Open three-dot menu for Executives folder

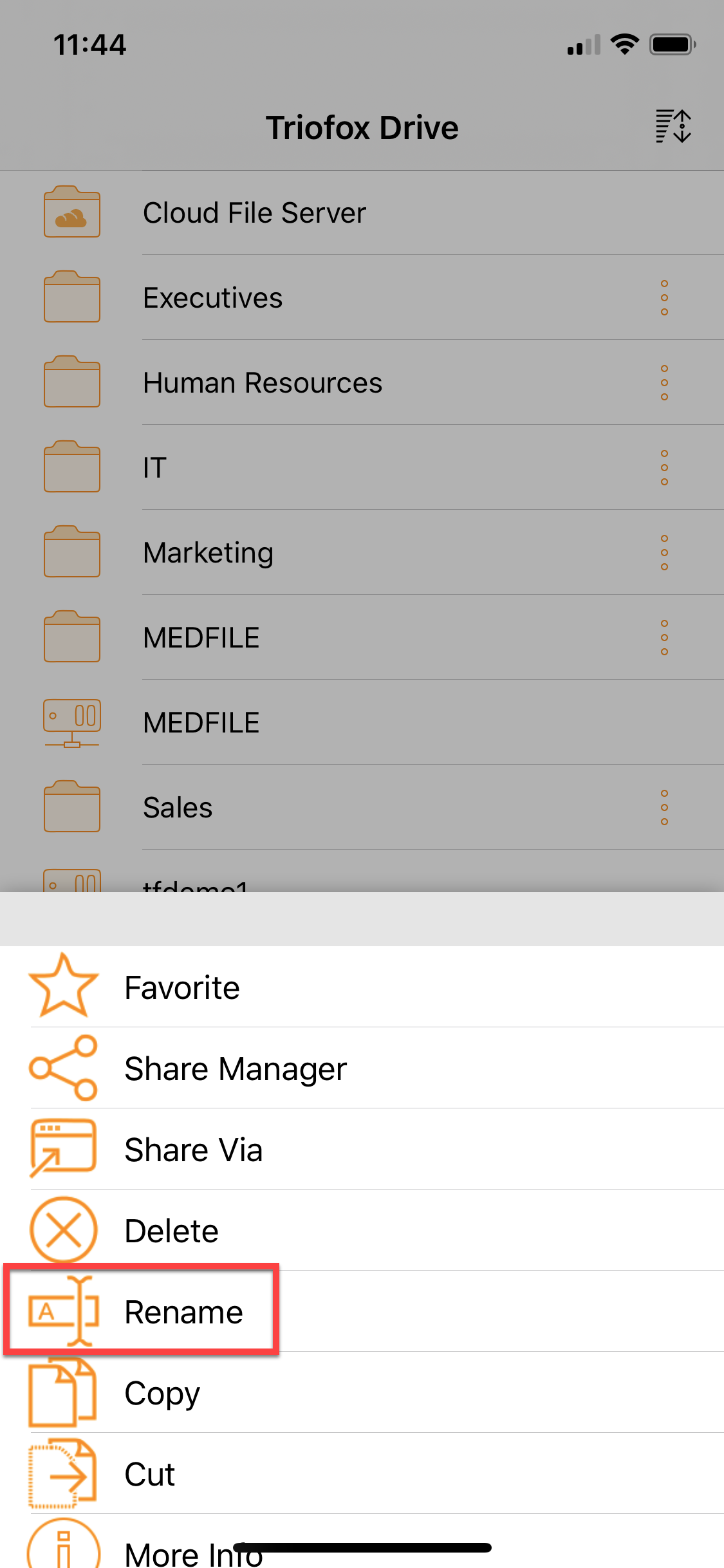[x=664, y=297]
